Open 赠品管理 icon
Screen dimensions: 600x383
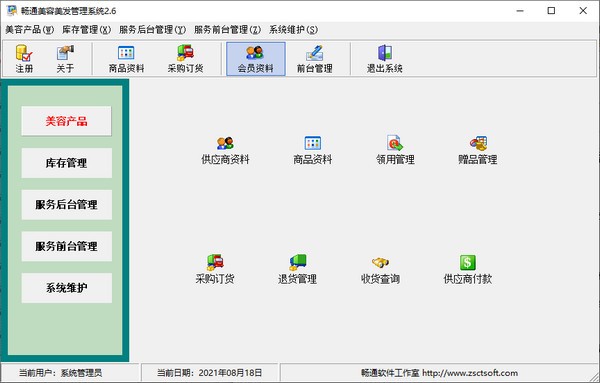[478, 151]
